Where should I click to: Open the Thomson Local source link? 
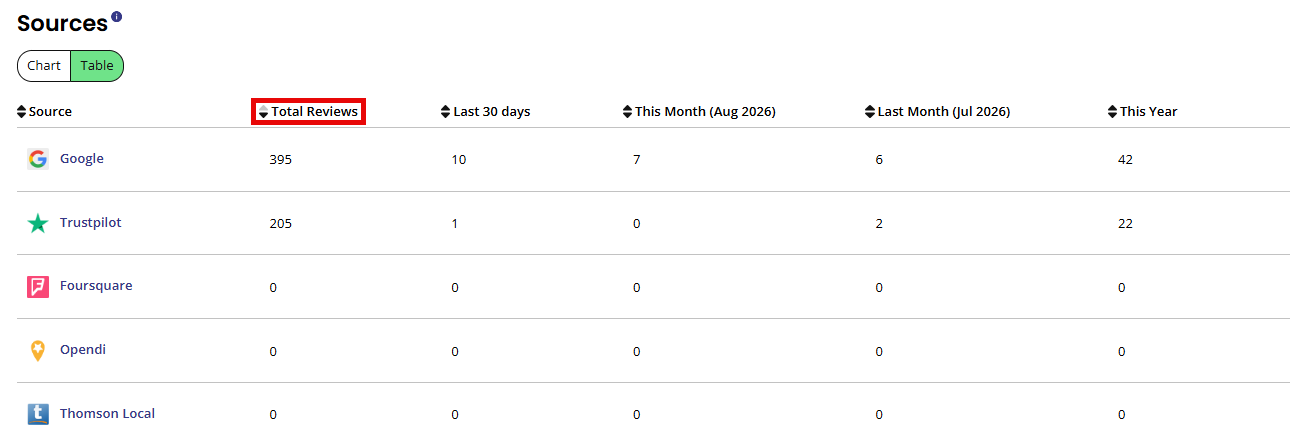click(107, 414)
